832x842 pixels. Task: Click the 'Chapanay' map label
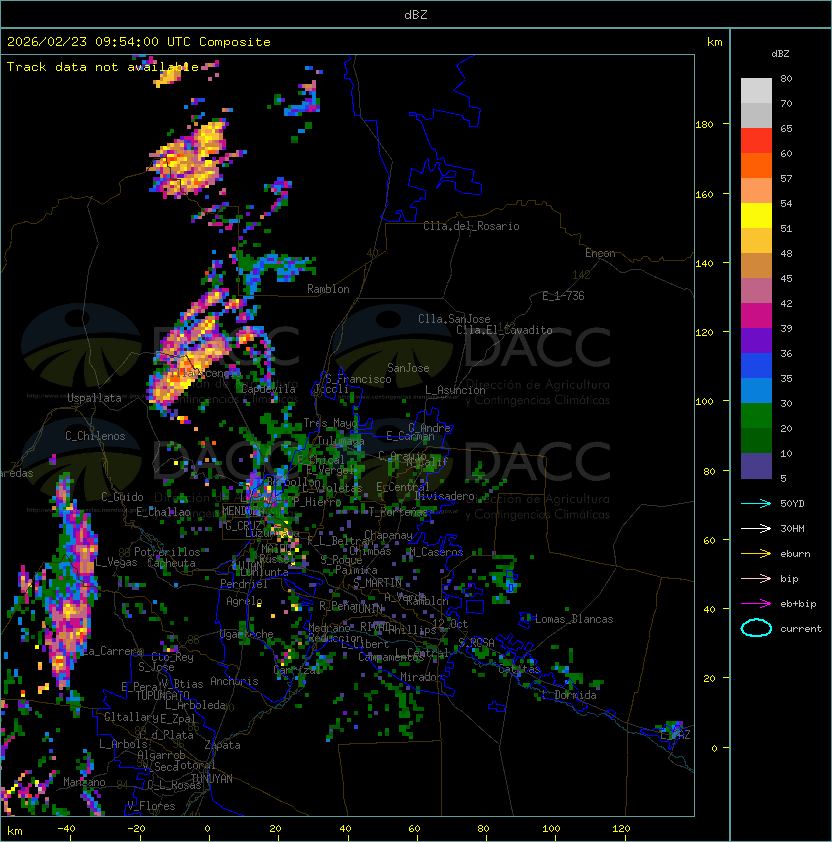[x=388, y=535]
